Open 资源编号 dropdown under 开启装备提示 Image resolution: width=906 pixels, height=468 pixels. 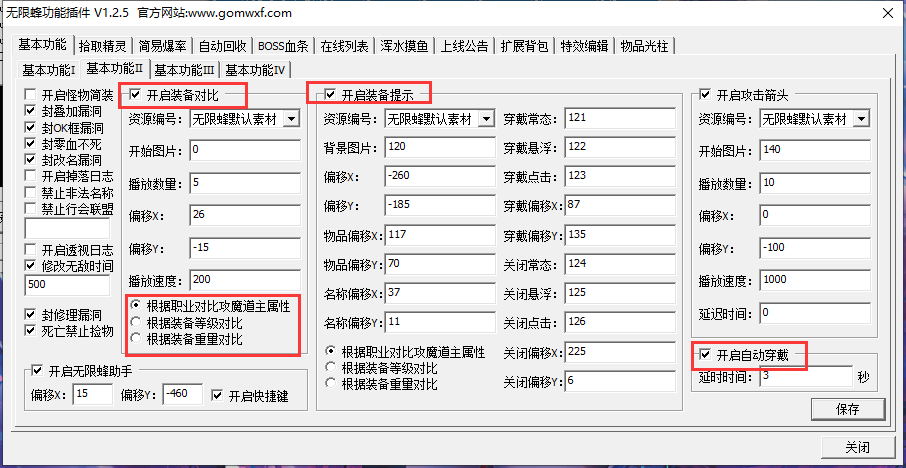(x=486, y=119)
